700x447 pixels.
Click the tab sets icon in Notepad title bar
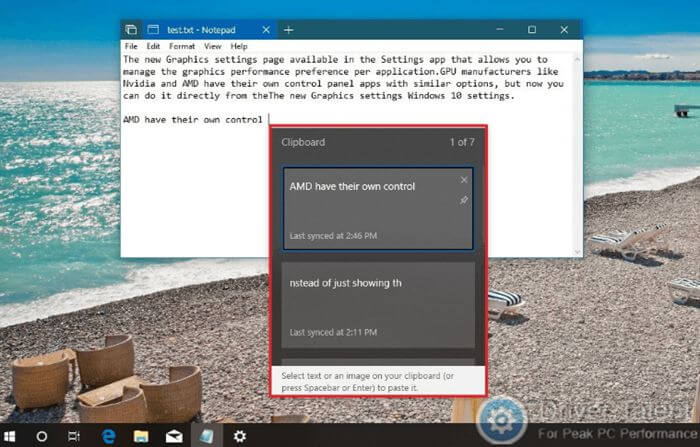point(131,30)
